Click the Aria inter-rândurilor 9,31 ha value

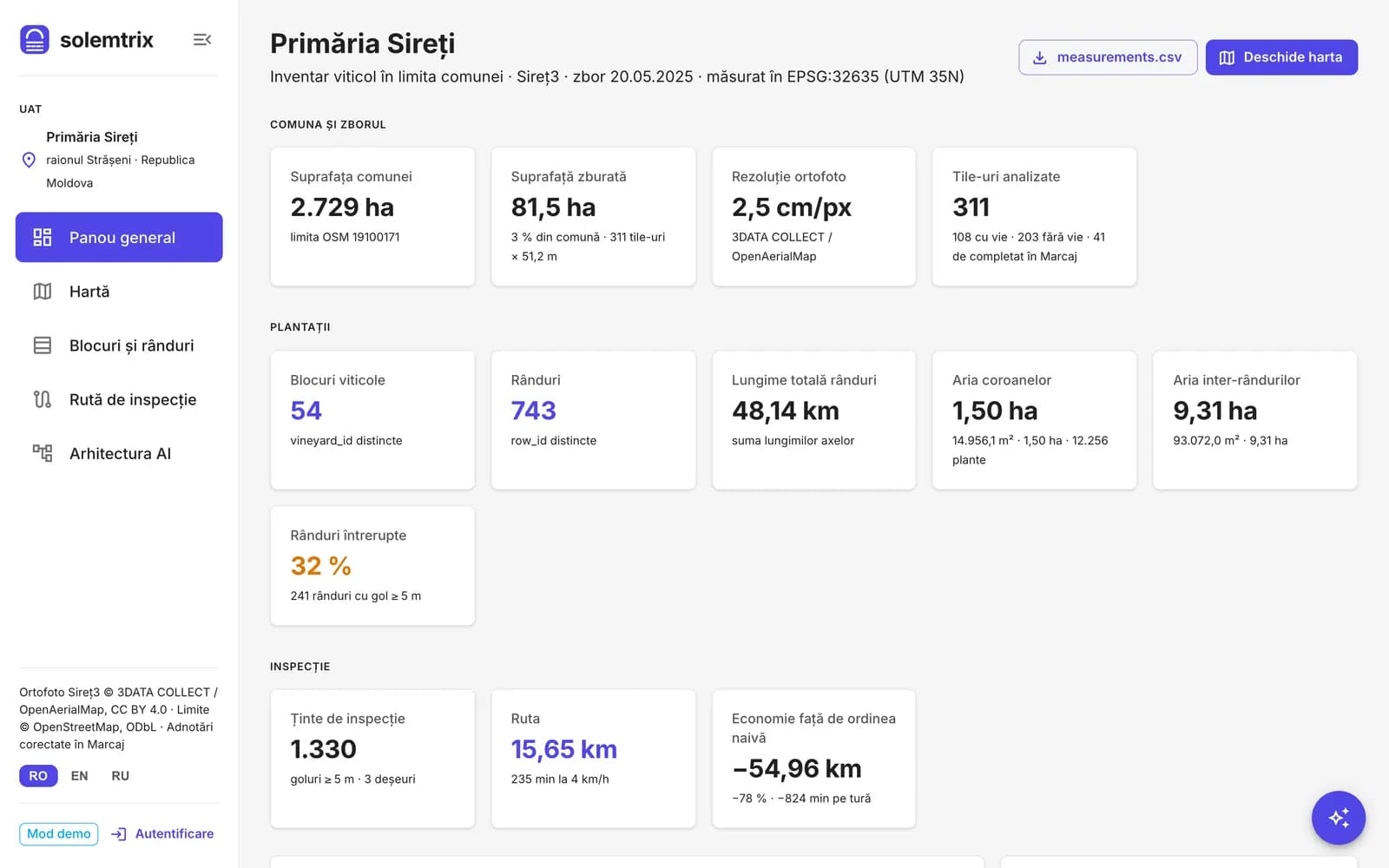click(x=1215, y=411)
